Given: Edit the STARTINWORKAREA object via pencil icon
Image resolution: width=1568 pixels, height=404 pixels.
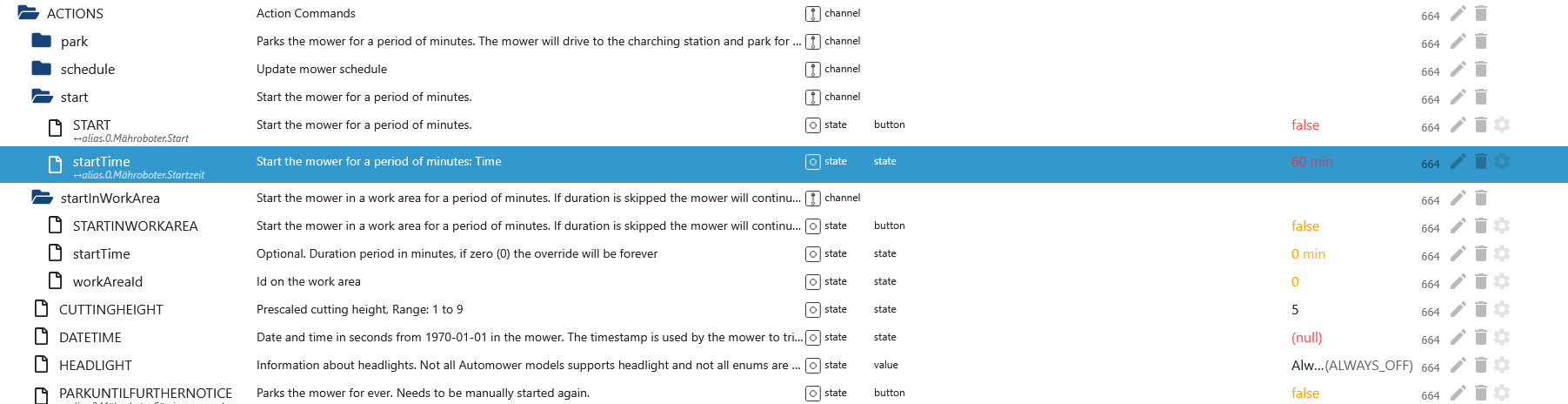Looking at the screenshot, I should (1458, 226).
